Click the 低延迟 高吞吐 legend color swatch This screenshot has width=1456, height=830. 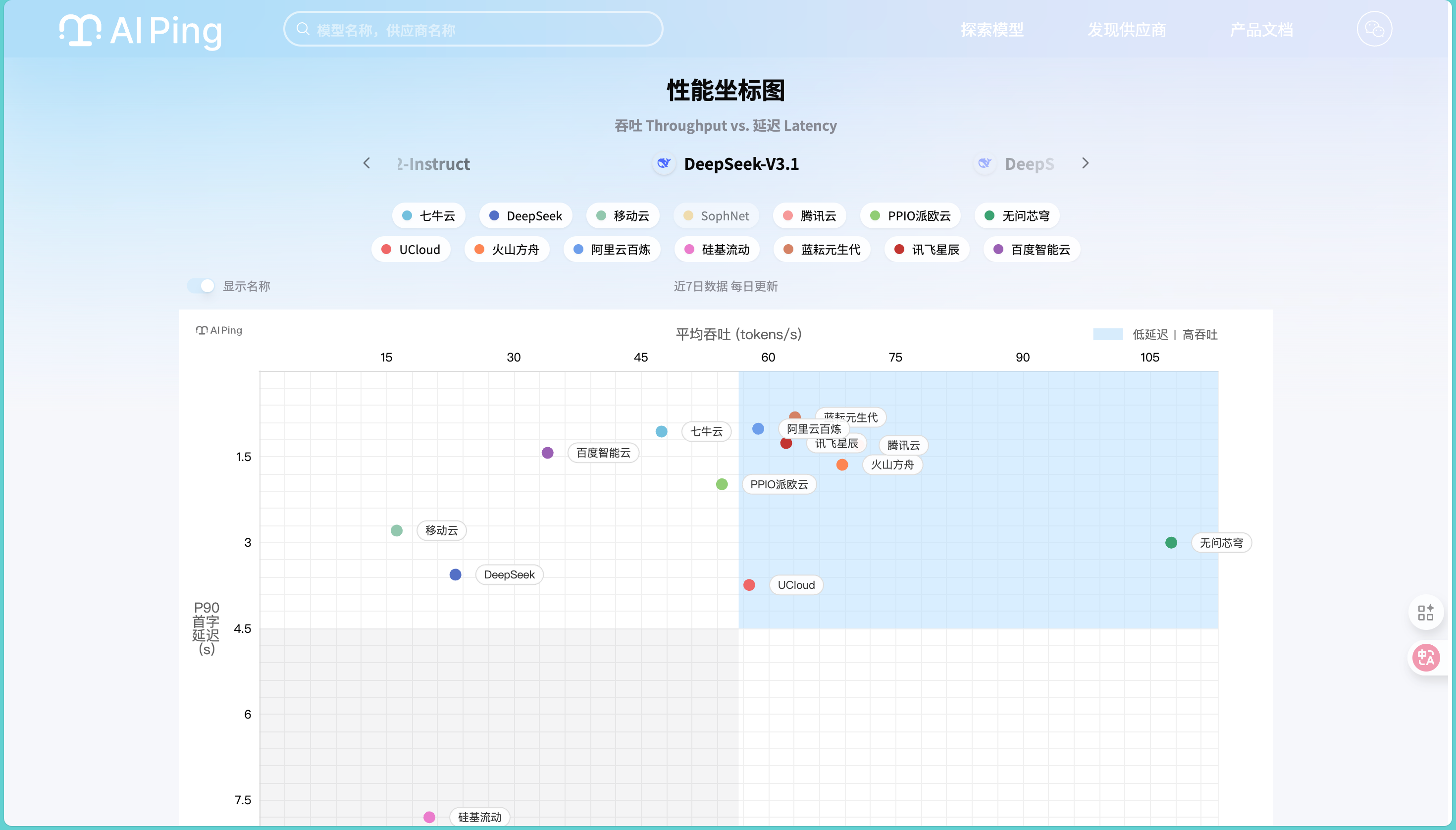click(1107, 335)
